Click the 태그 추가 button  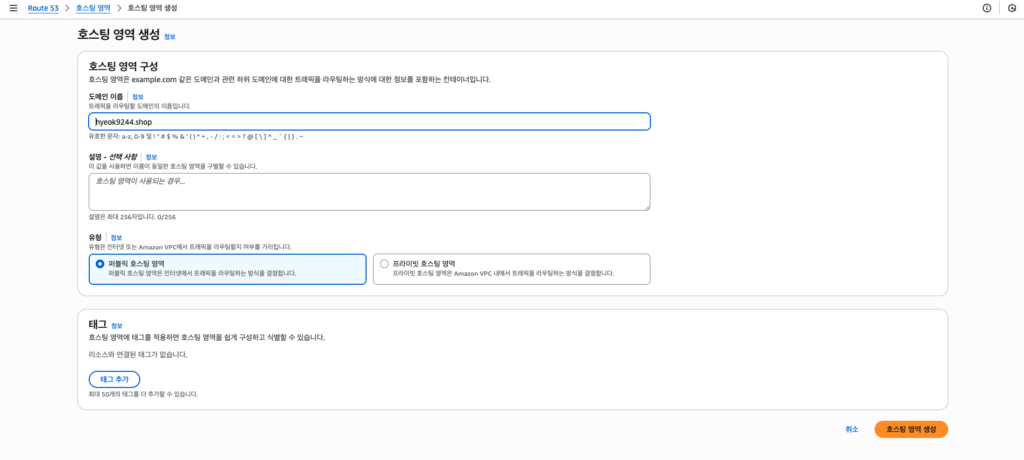coord(114,380)
